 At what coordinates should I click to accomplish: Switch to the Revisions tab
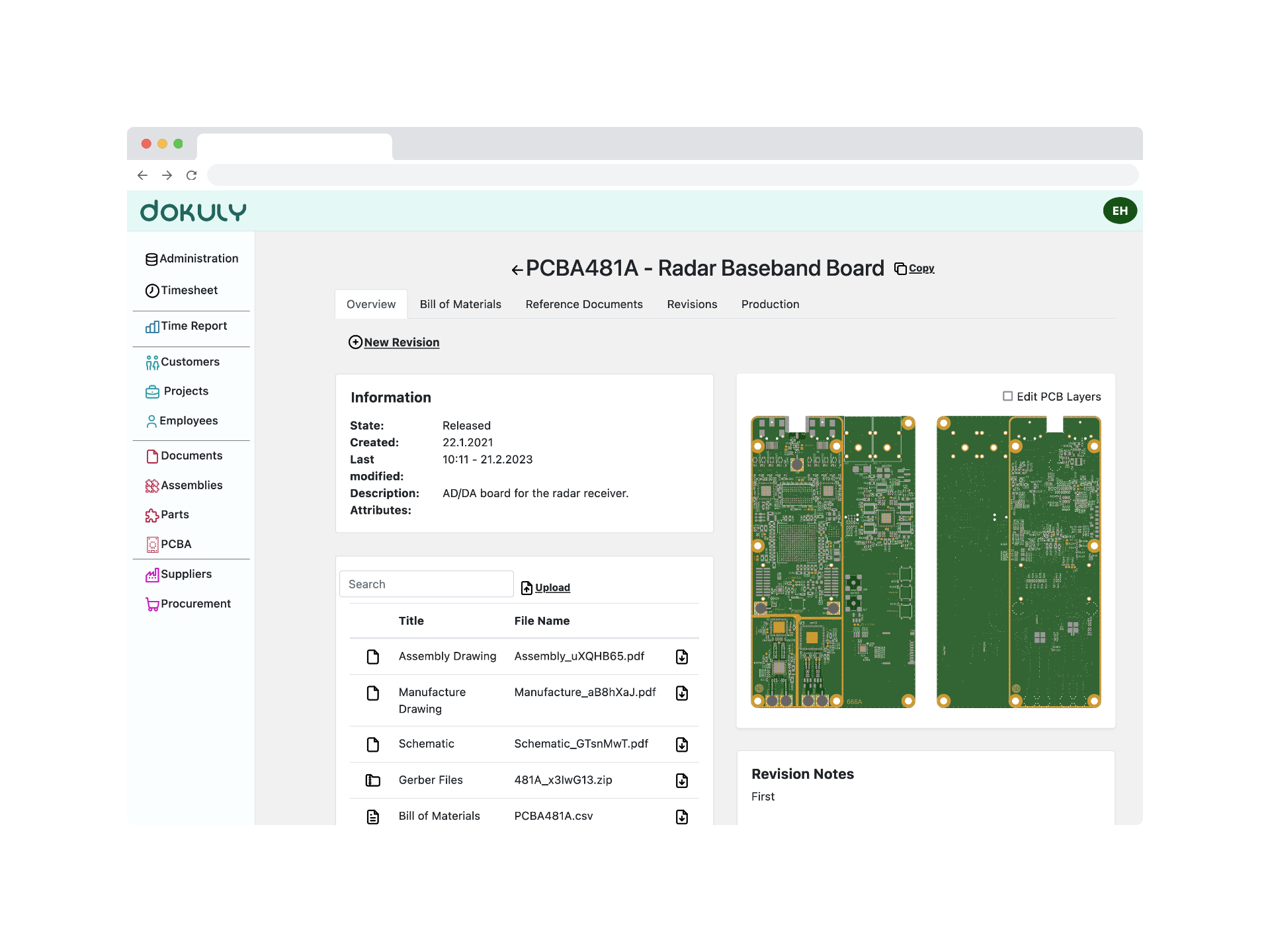coord(692,305)
